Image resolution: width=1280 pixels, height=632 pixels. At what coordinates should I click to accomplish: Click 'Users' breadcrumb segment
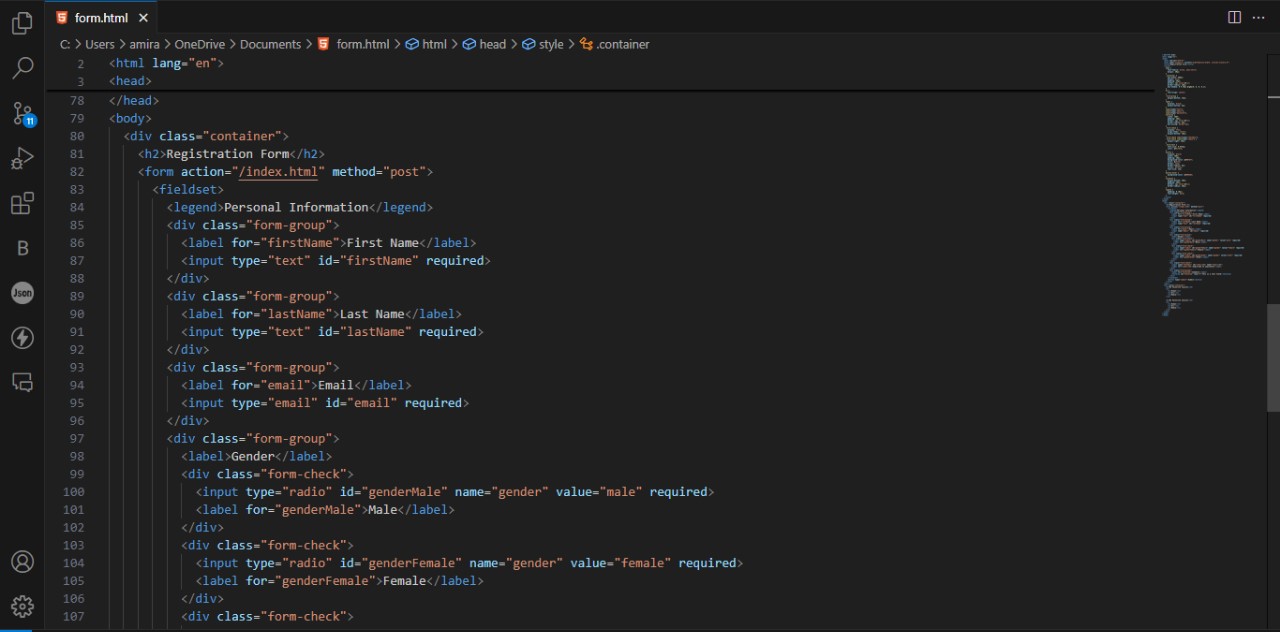(100, 44)
